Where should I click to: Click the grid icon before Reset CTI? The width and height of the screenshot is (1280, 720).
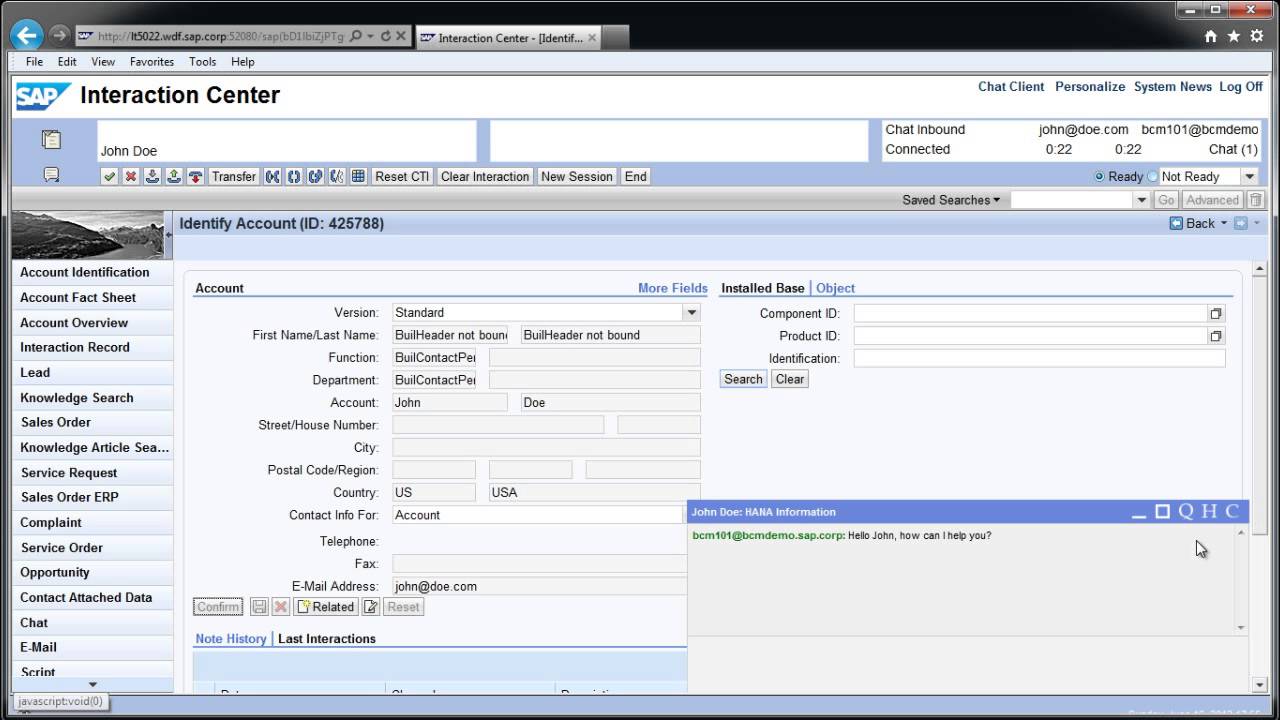click(358, 176)
